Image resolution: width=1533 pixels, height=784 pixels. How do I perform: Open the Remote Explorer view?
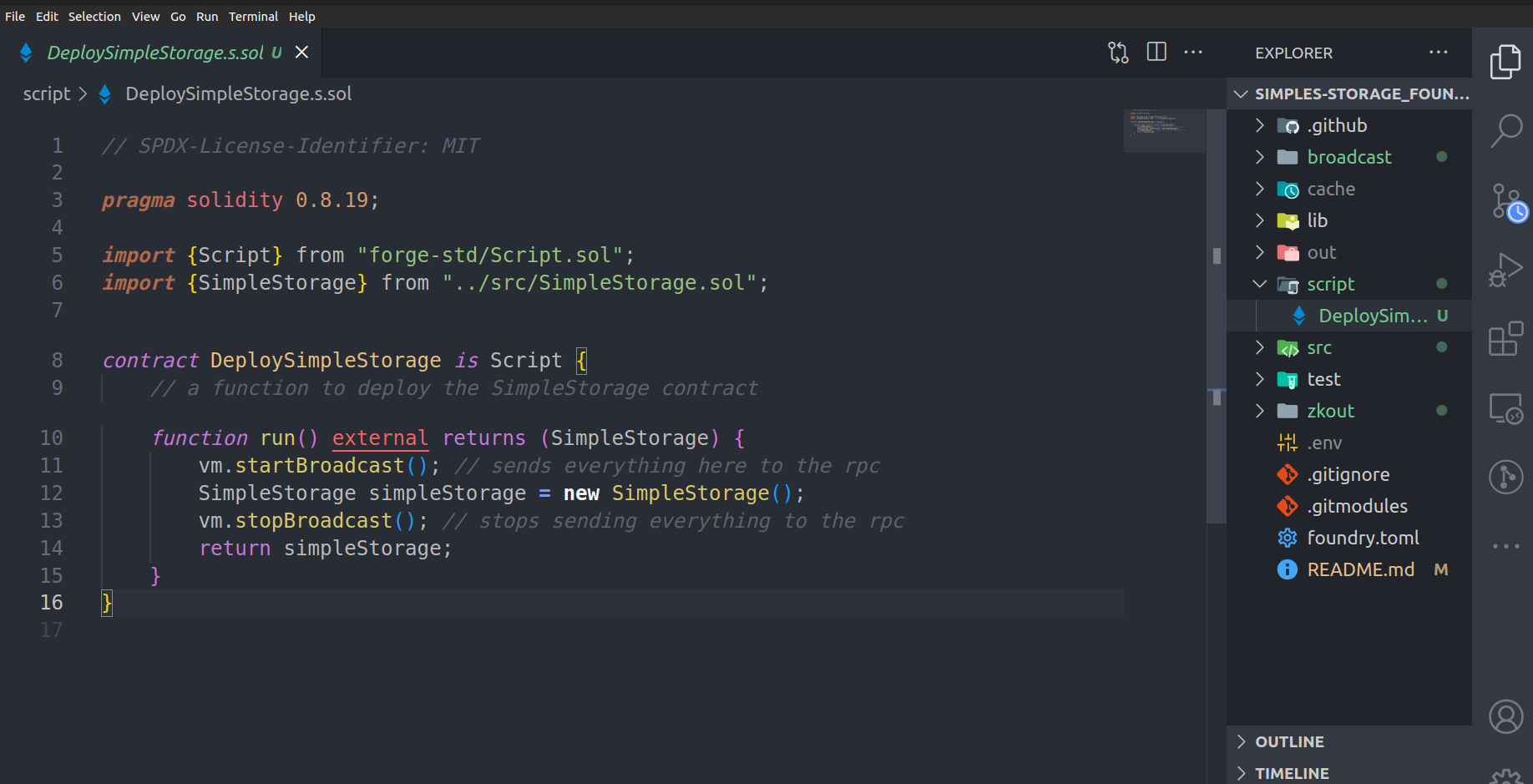(x=1505, y=408)
